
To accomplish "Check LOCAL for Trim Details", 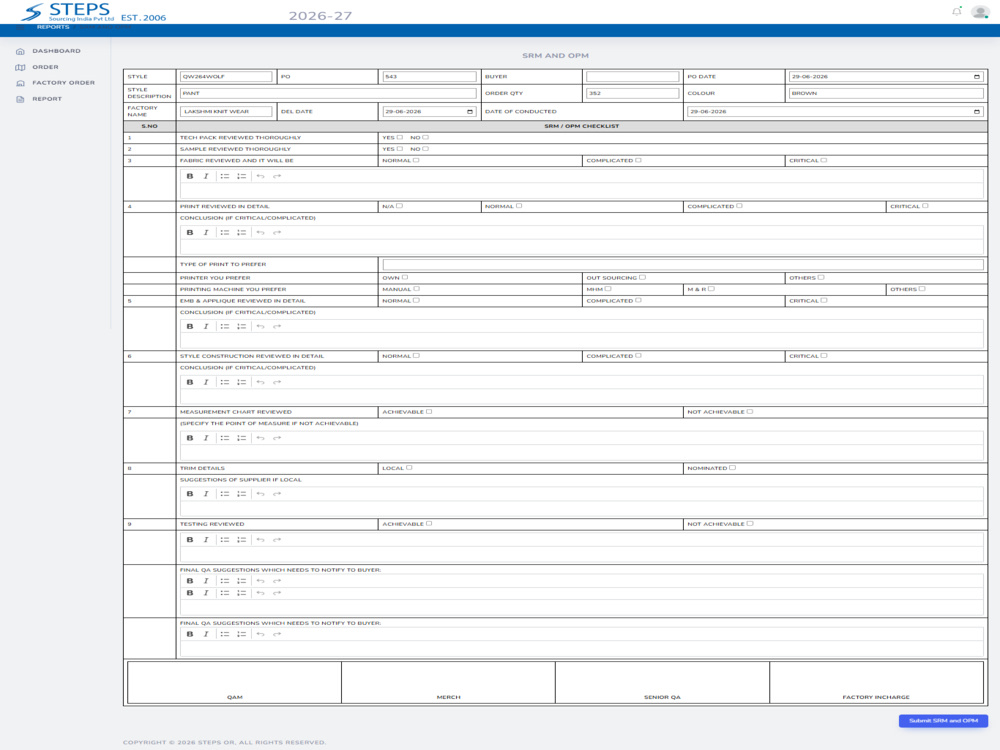I will coord(409,467).
